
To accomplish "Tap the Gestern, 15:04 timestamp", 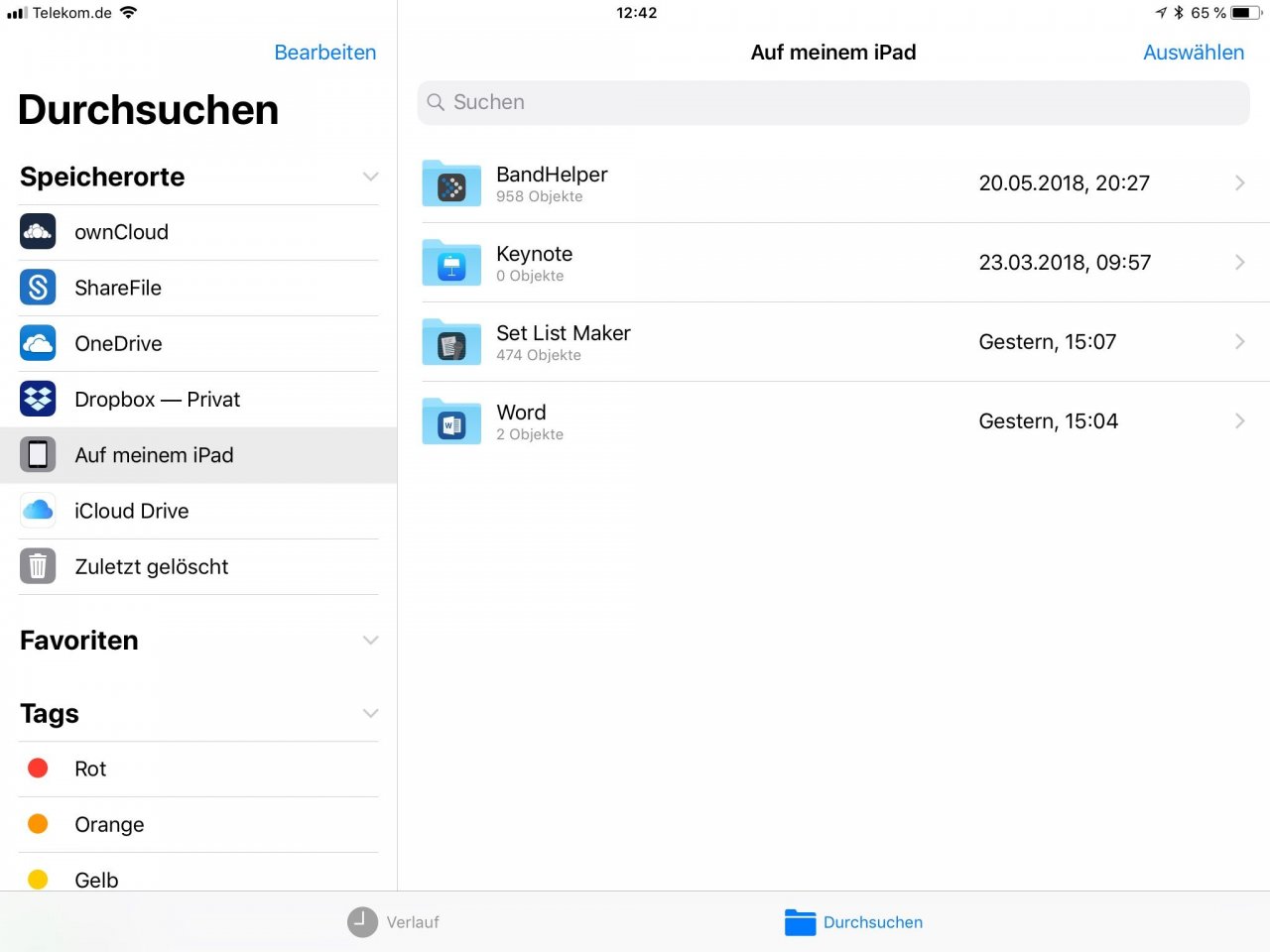I will point(1048,421).
